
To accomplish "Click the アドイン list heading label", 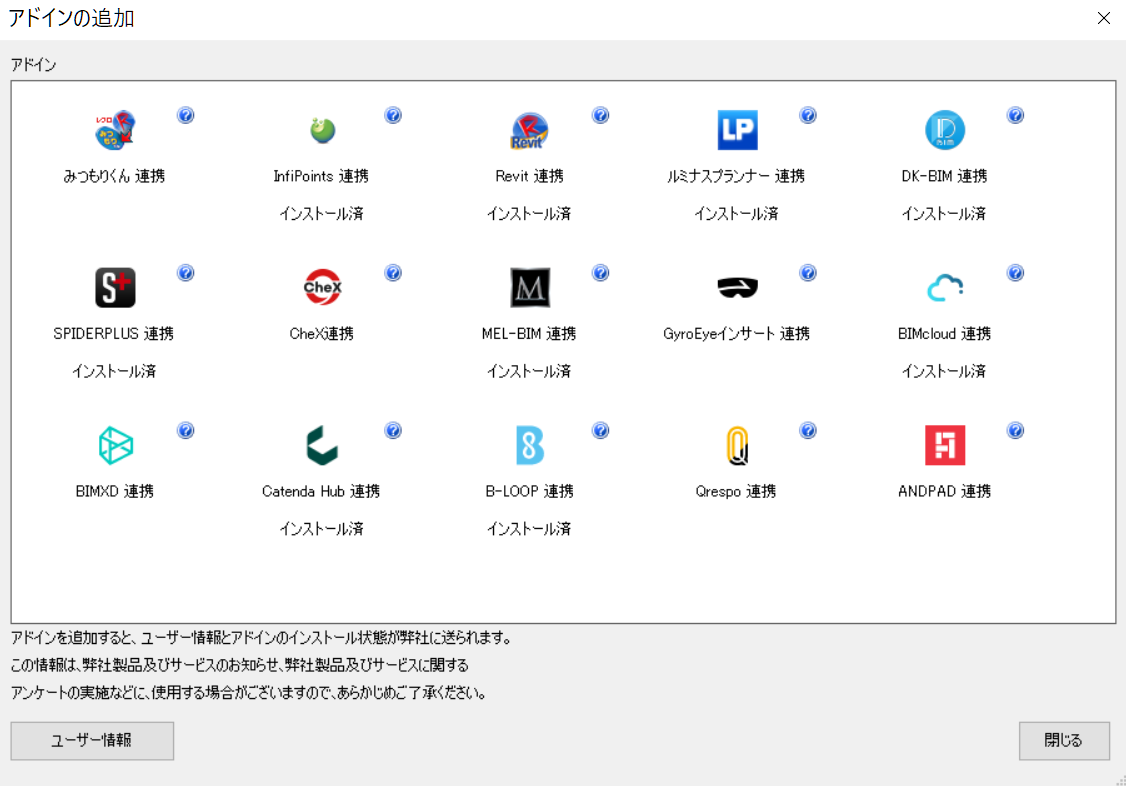I will click(33, 65).
